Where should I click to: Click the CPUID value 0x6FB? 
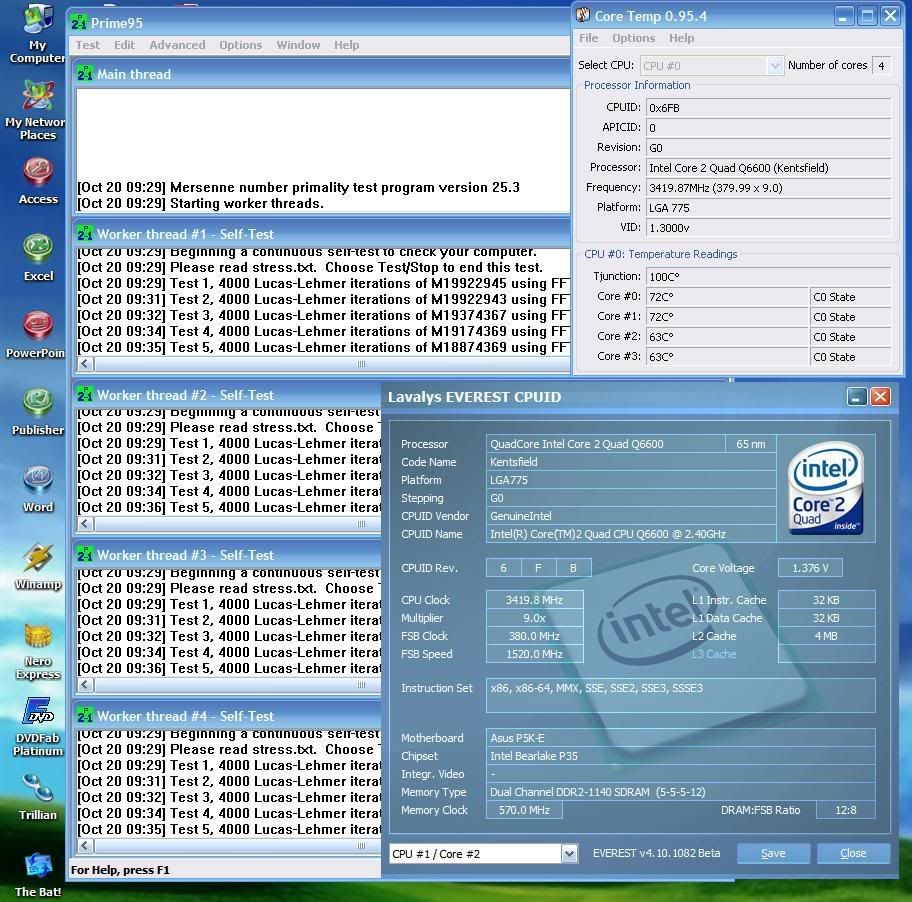tap(768, 108)
